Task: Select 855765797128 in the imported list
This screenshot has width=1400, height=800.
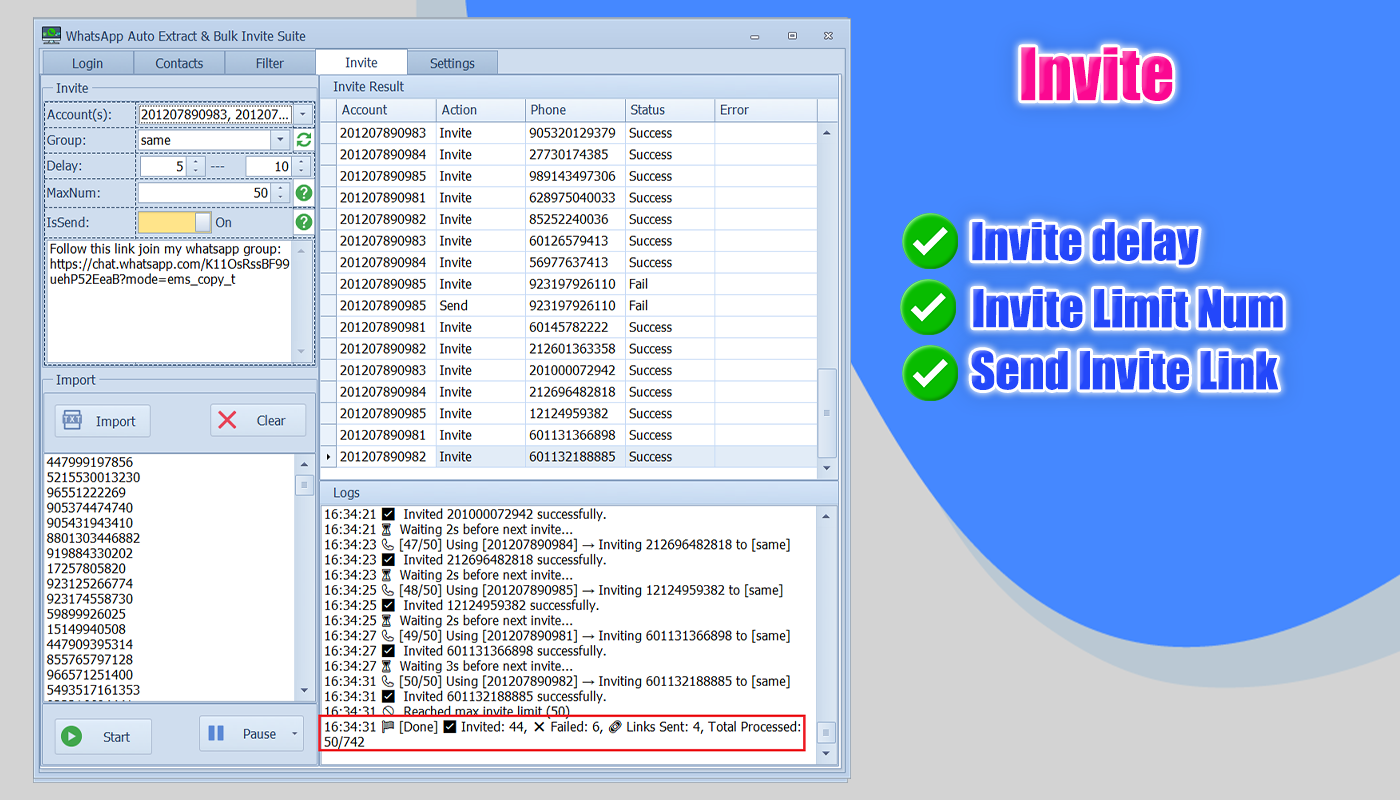Action: coord(90,660)
